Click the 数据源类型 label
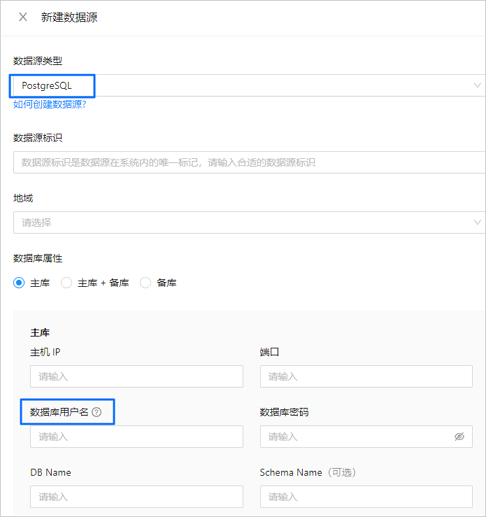Viewport: 486px width, 517px height. [38, 61]
